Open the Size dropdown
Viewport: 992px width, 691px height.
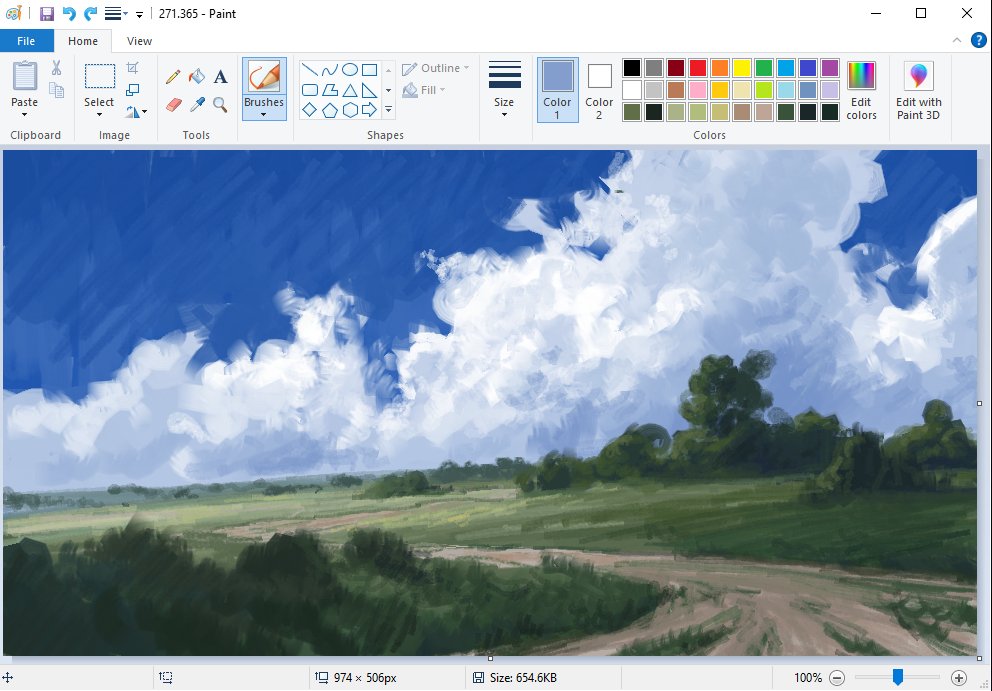point(504,90)
